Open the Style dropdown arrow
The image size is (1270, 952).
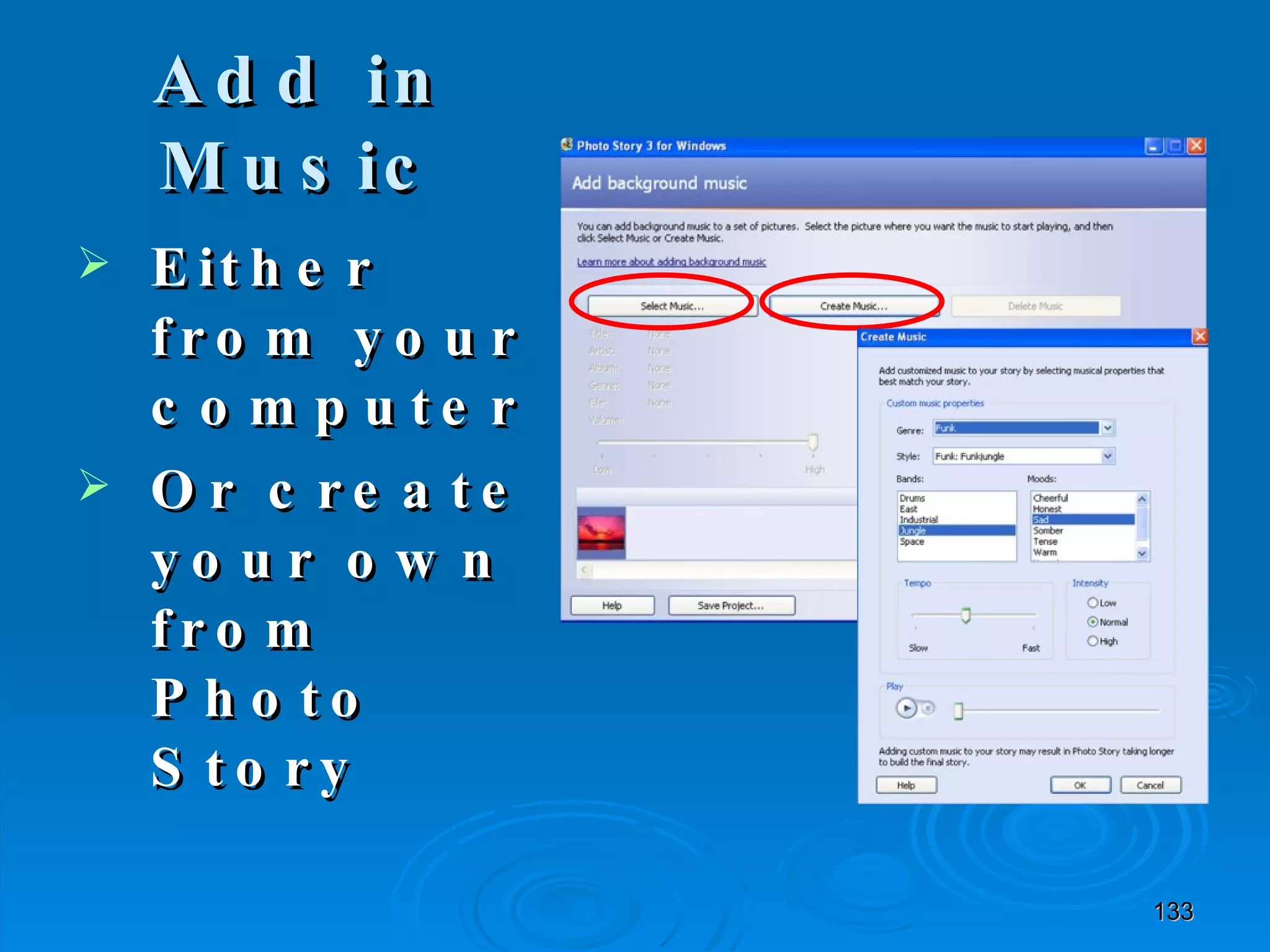[x=1108, y=456]
